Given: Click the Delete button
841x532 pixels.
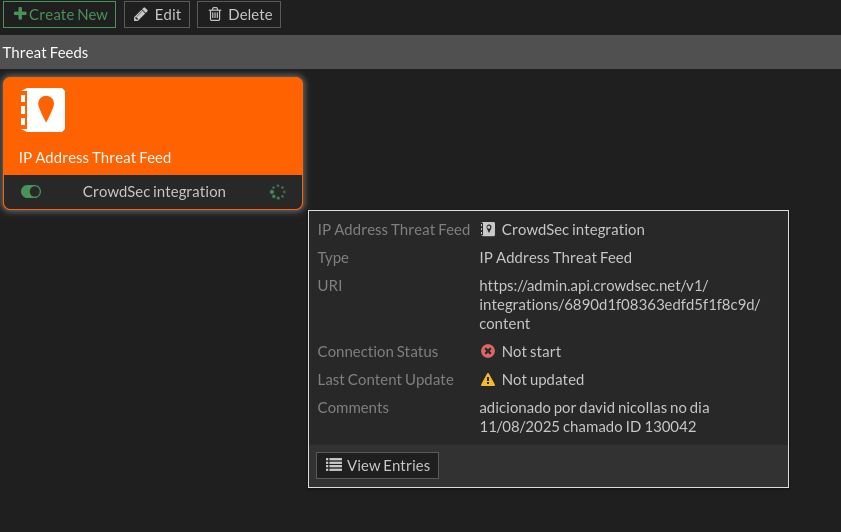Looking at the screenshot, I should [239, 14].
